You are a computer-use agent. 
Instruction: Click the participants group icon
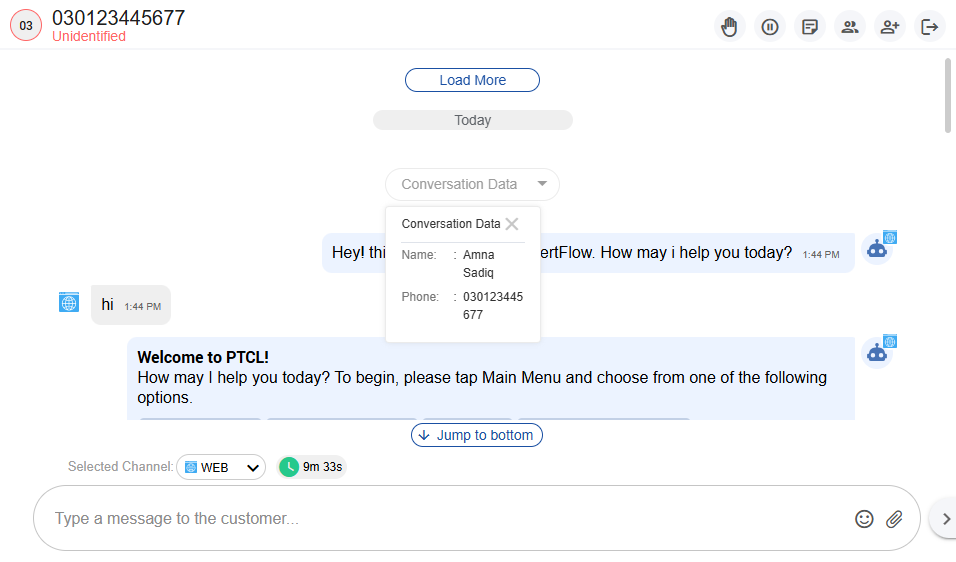tap(850, 27)
